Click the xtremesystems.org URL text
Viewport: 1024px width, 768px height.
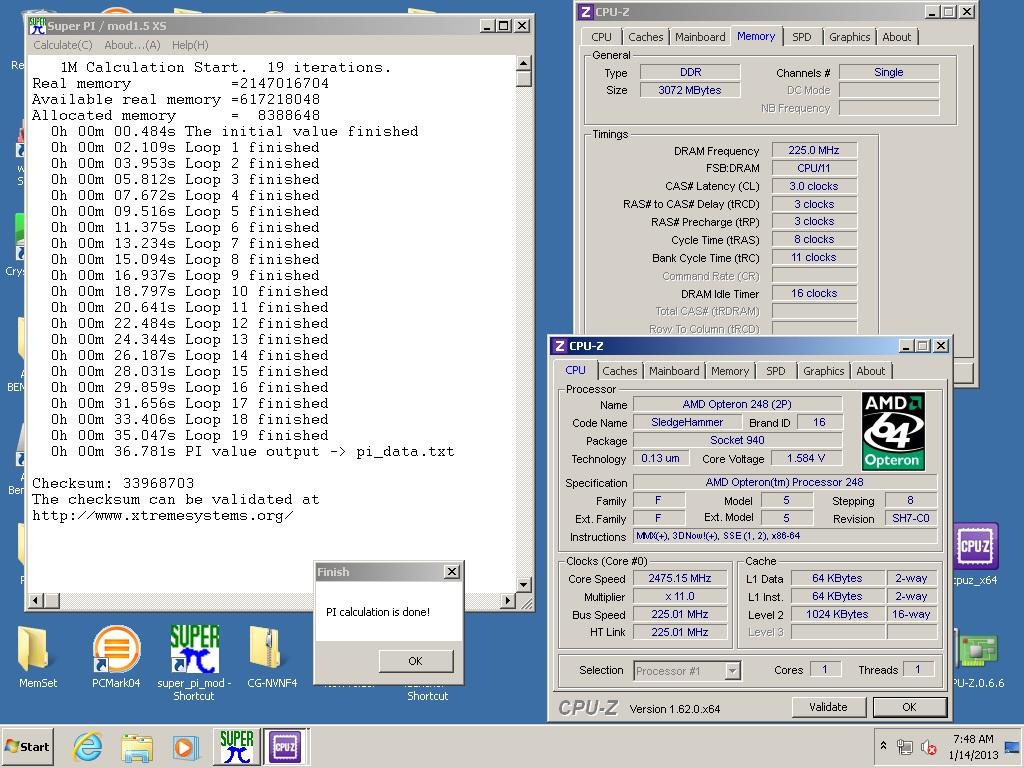[163, 515]
